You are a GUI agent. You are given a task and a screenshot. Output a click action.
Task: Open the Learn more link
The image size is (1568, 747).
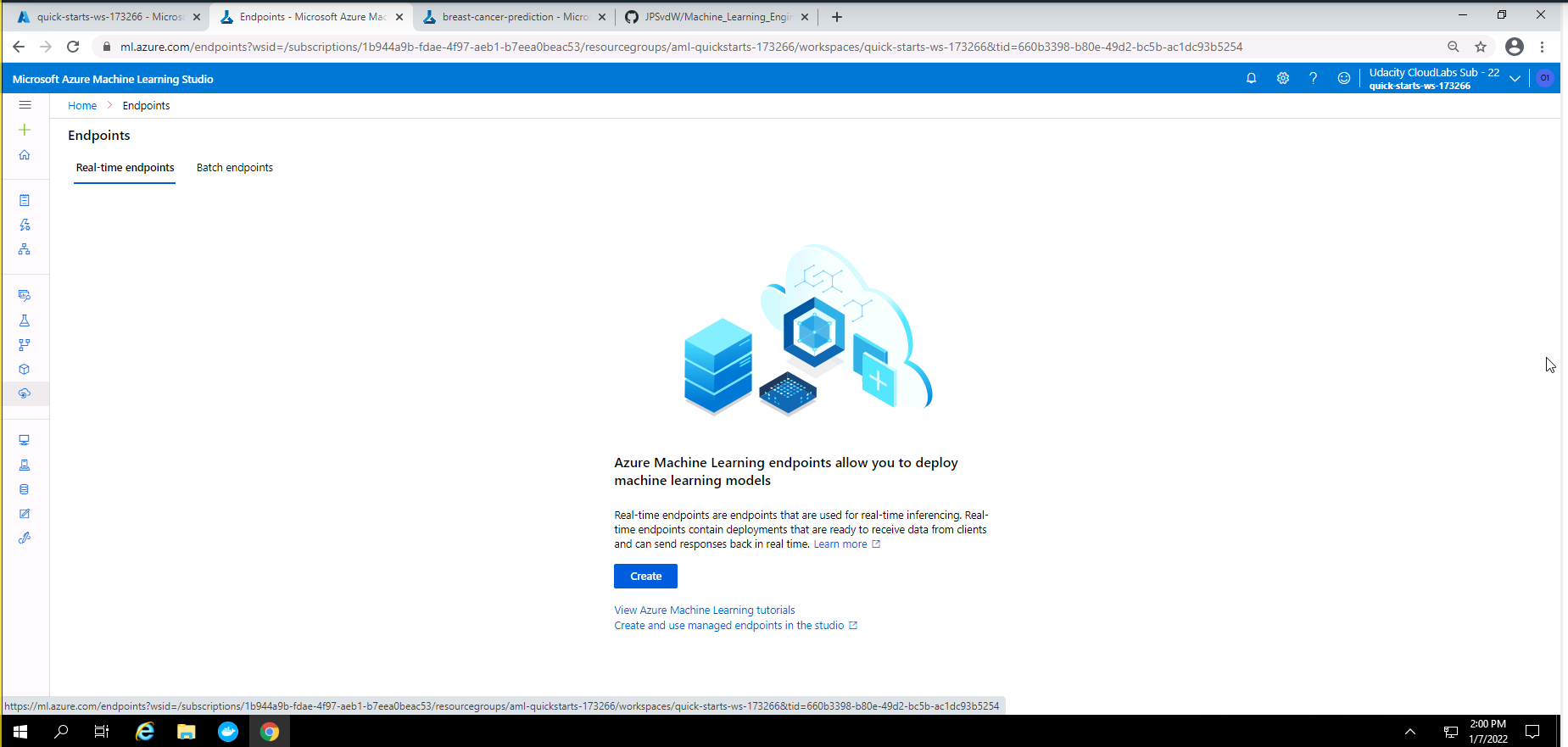pyautogui.click(x=846, y=544)
